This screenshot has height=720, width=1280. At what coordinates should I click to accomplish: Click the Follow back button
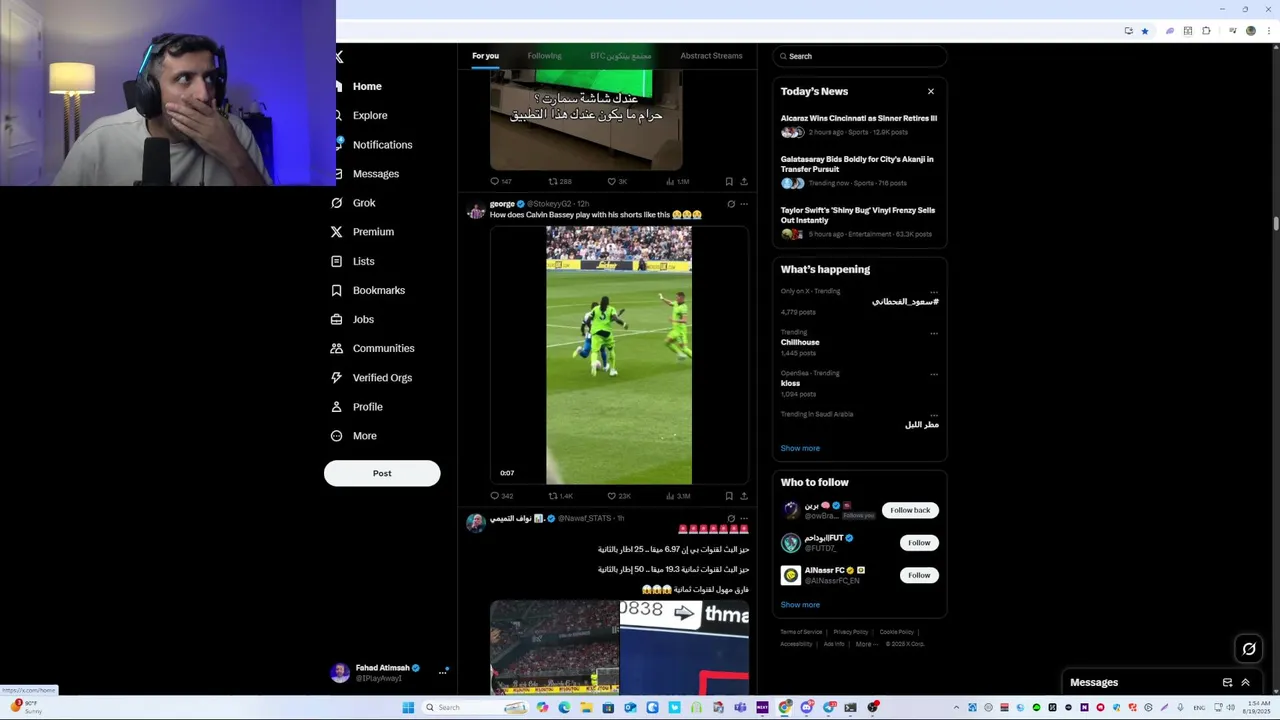coord(910,510)
